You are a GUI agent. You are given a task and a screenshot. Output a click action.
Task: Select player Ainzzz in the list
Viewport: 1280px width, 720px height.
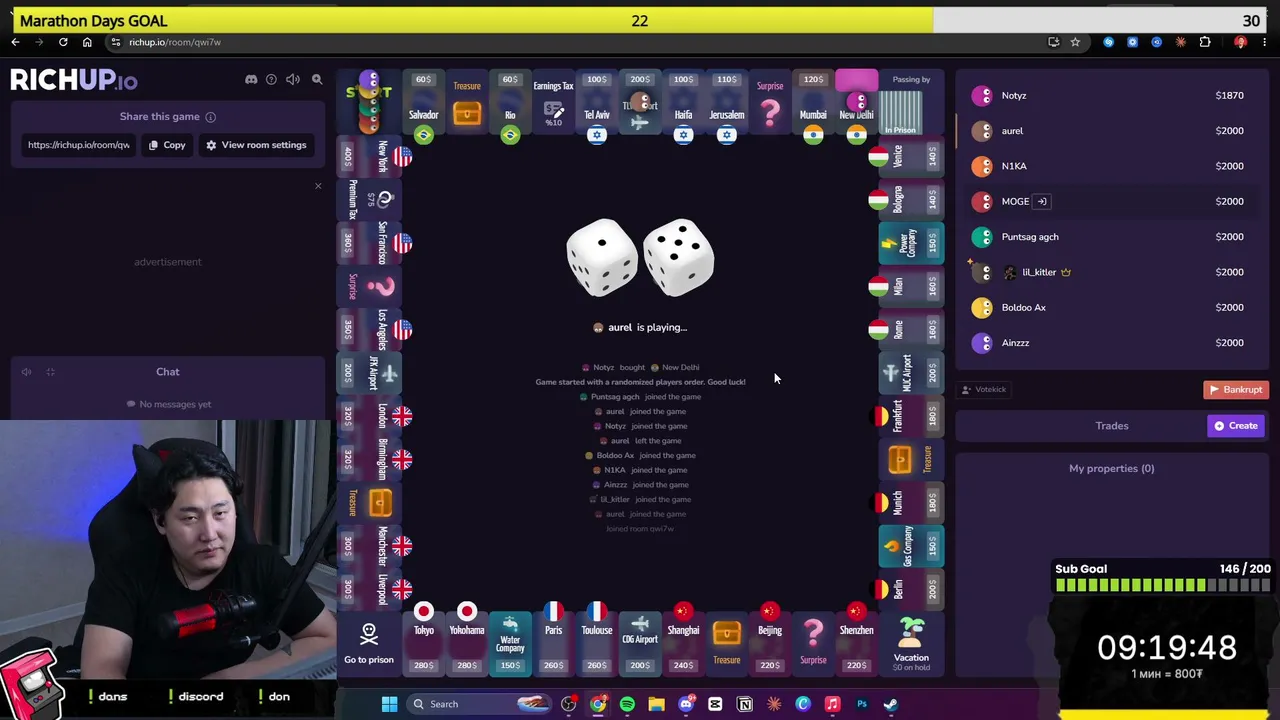point(1110,343)
